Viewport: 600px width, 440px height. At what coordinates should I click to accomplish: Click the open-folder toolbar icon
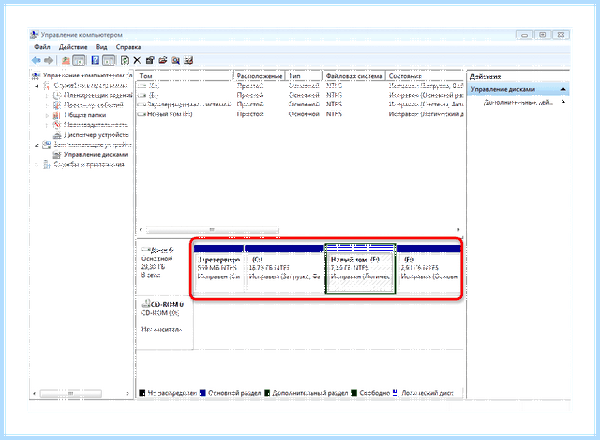[x=163, y=60]
